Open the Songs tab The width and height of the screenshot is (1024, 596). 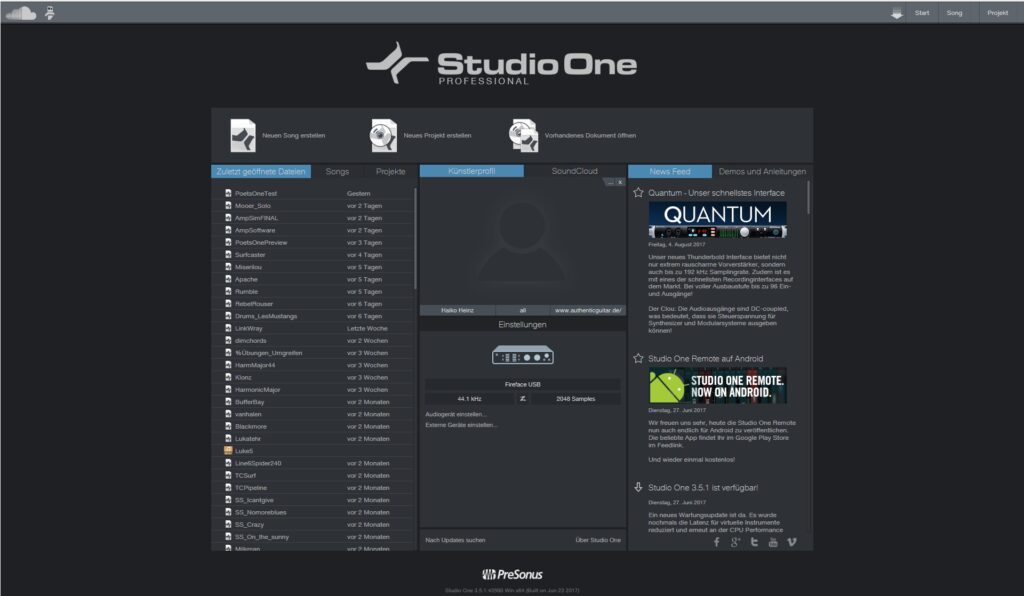click(337, 172)
